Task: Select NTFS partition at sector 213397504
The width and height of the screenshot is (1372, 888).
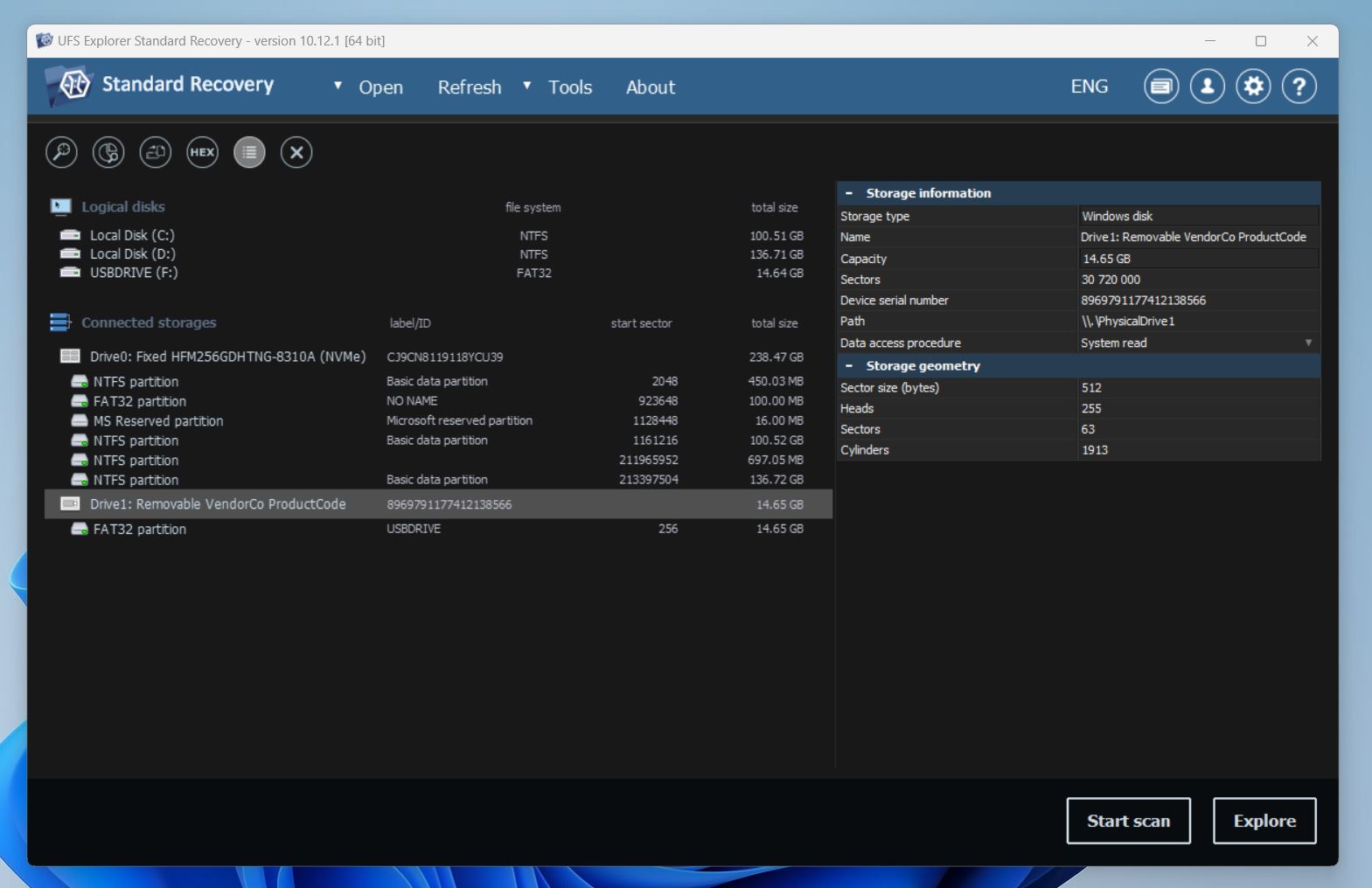Action: tap(438, 480)
